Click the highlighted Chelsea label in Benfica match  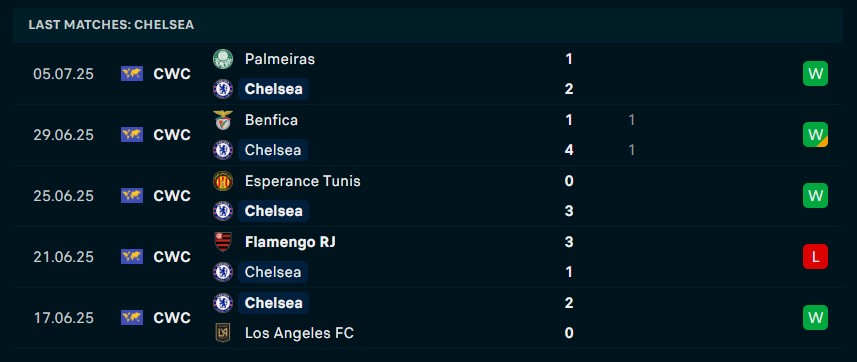click(x=273, y=150)
